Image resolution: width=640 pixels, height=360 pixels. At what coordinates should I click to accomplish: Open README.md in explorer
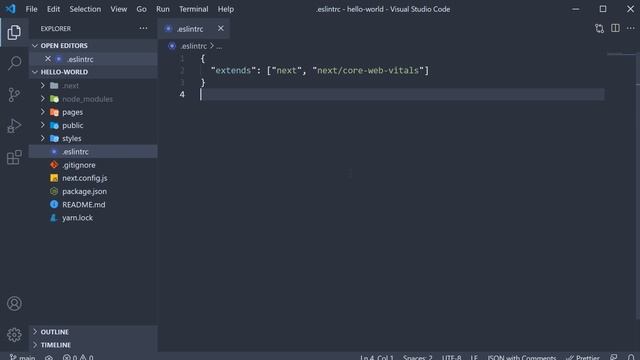[x=93, y=204]
